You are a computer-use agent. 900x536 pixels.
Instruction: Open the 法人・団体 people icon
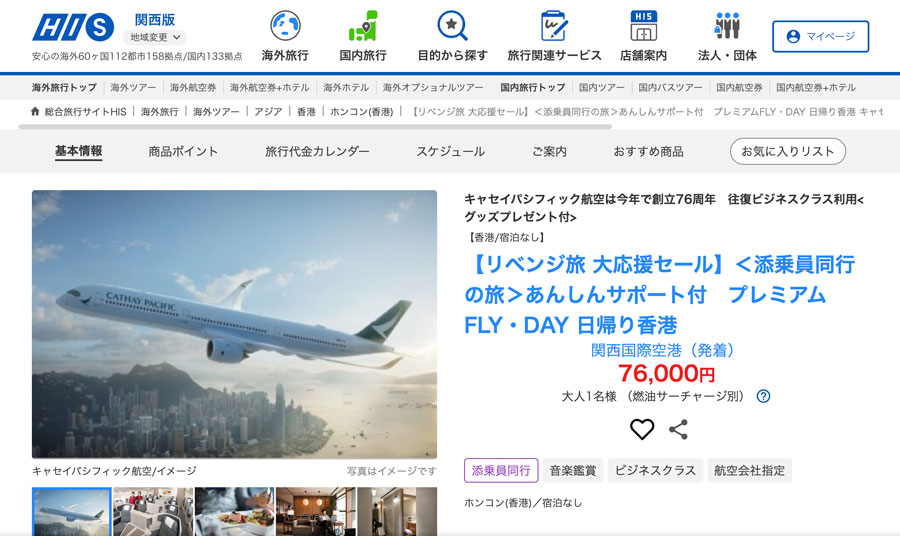click(x=727, y=26)
